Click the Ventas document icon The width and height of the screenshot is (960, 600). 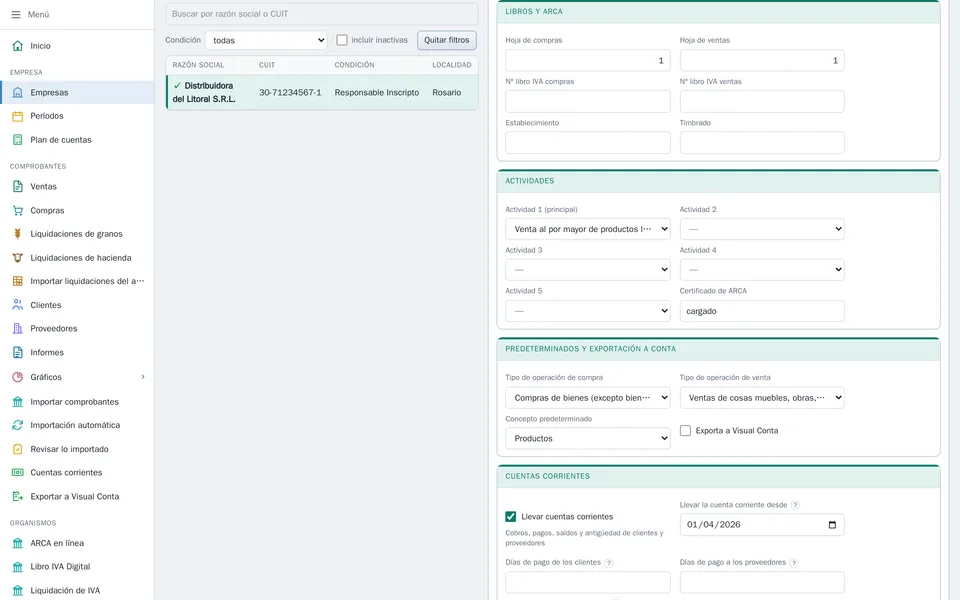[x=18, y=186]
